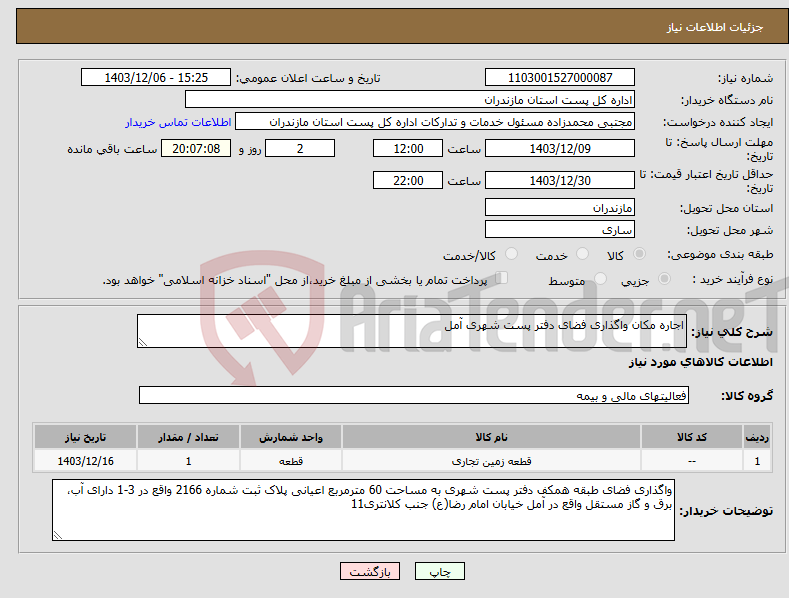Click the buyer organization name field

click(x=410, y=100)
